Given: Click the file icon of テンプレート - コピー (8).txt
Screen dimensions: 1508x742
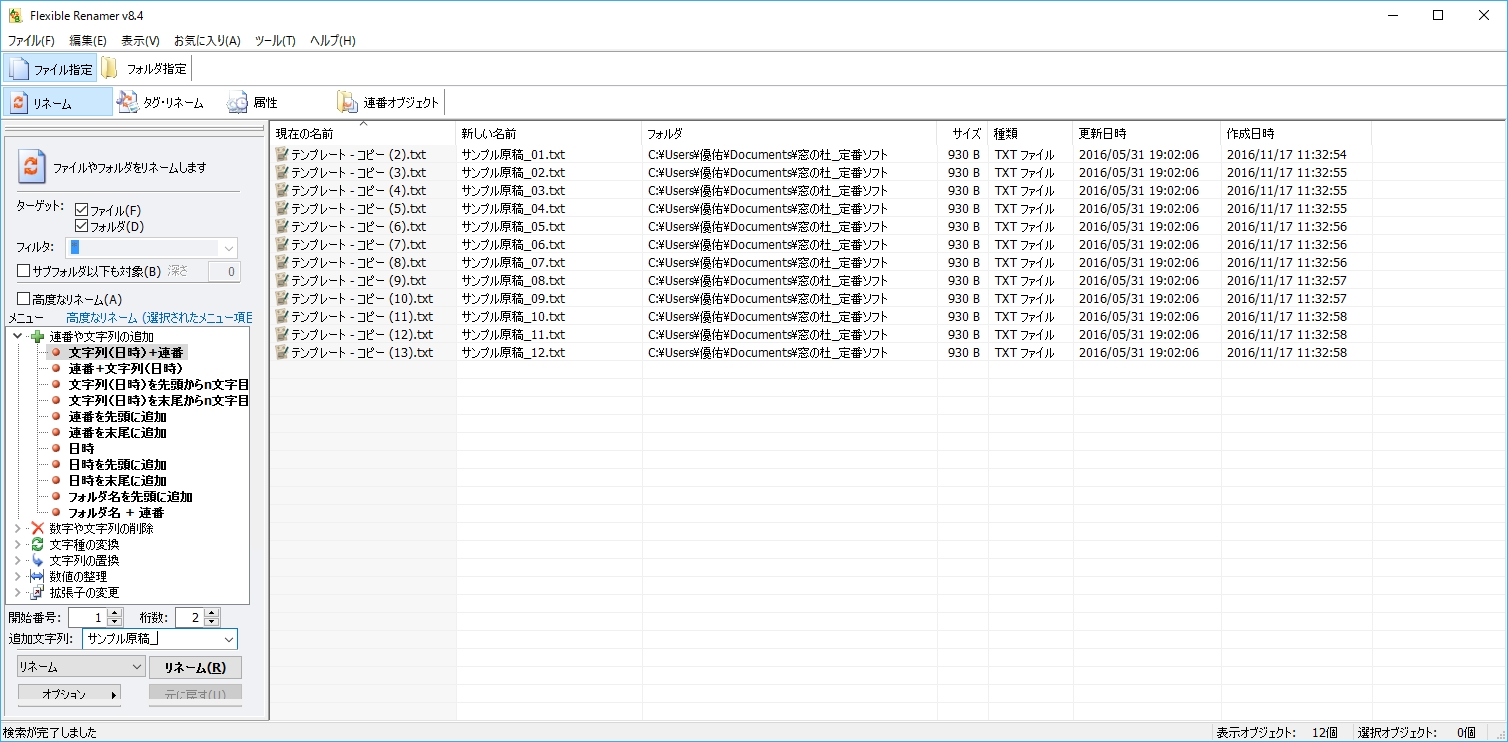Looking at the screenshot, I should [282, 262].
